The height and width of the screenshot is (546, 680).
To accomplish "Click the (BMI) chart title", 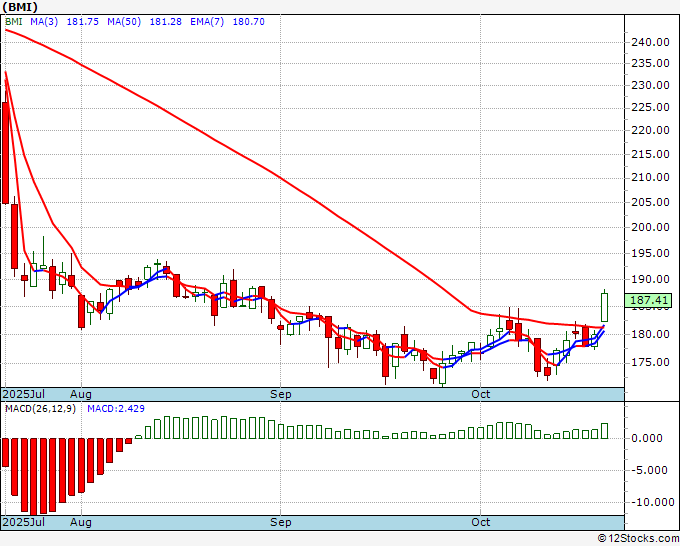I will coord(20,7).
